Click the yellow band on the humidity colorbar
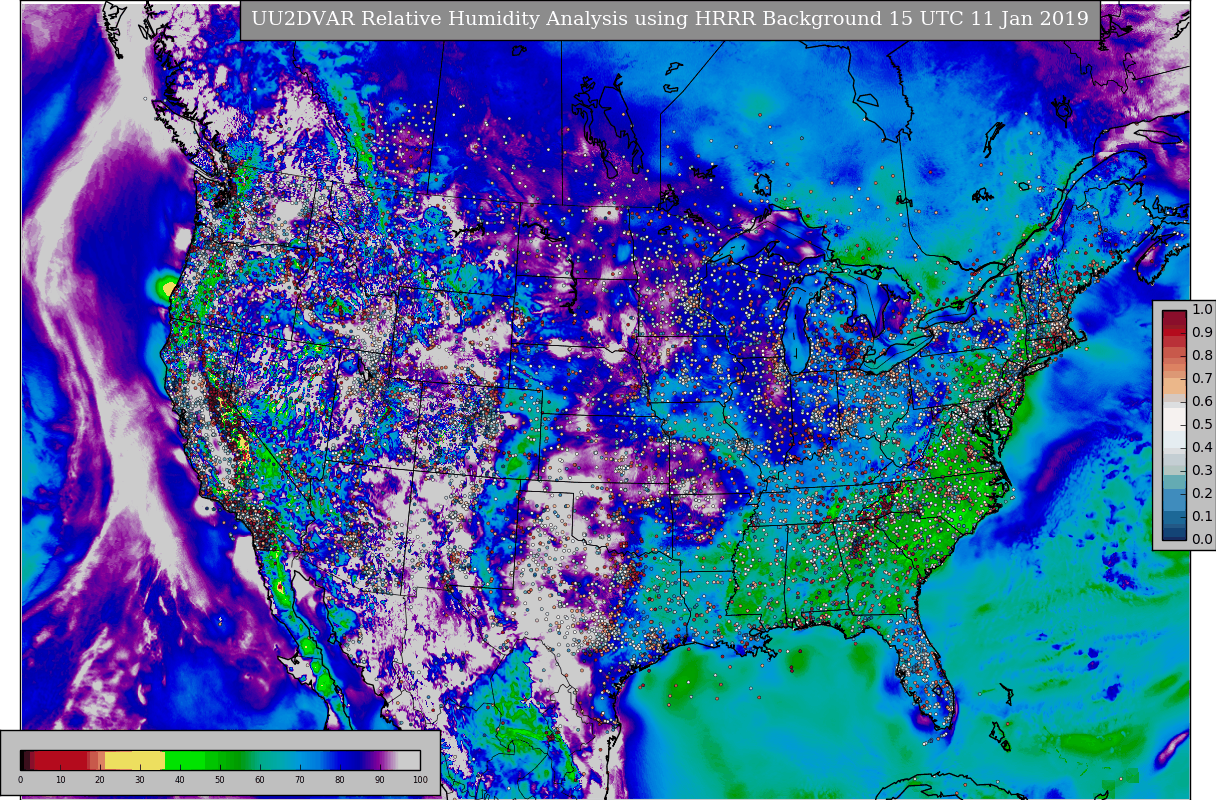Viewport: 1216px width, 800px height. [x=135, y=760]
